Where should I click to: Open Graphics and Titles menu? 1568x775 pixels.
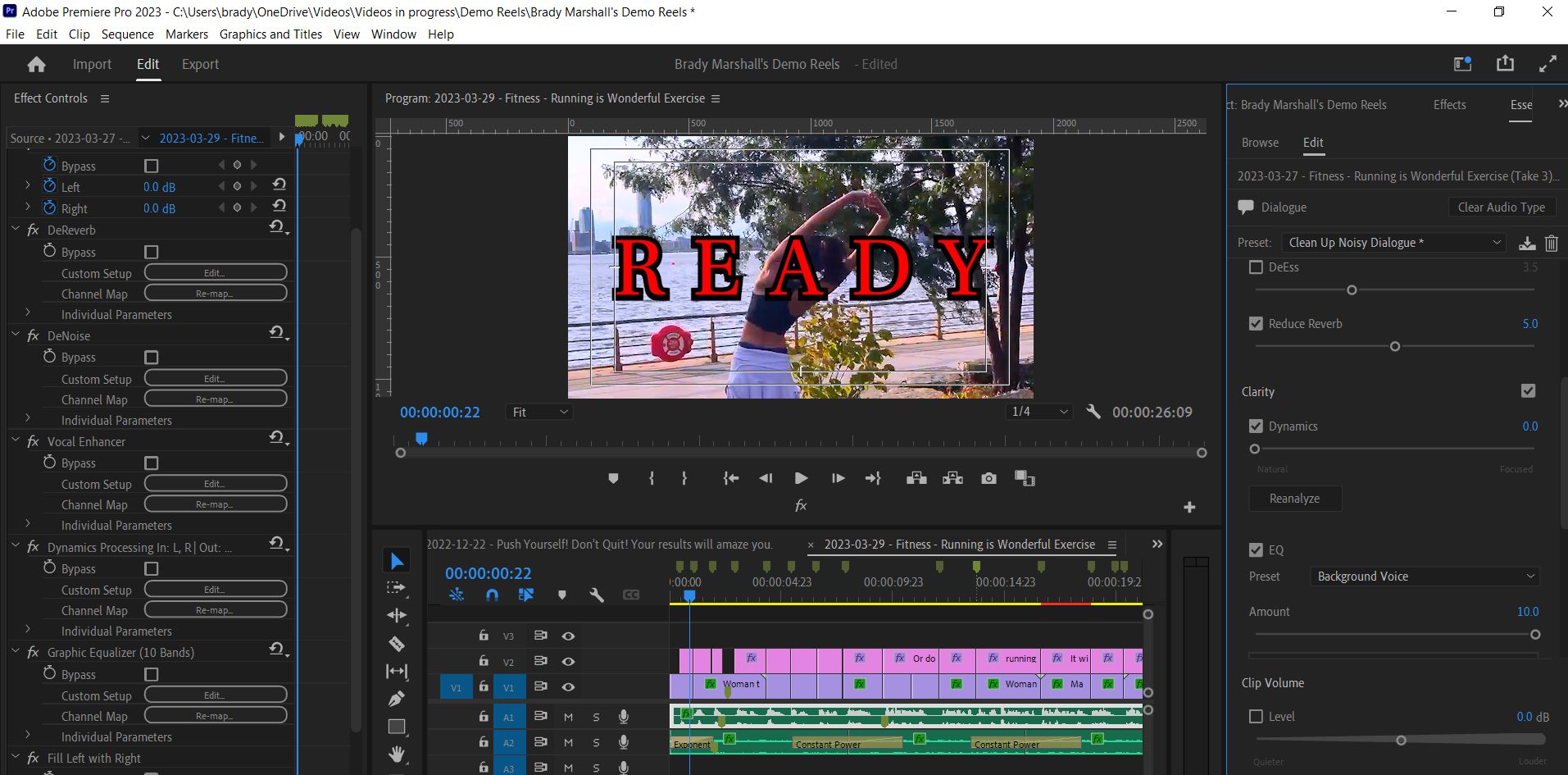pyautogui.click(x=270, y=34)
